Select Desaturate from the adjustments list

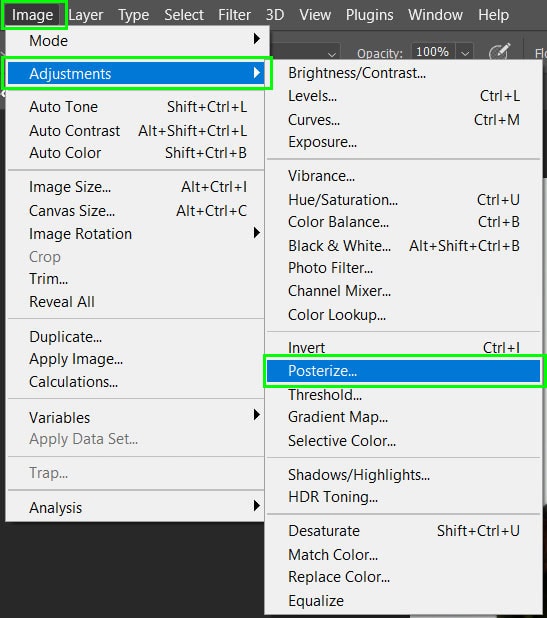pyautogui.click(x=403, y=531)
